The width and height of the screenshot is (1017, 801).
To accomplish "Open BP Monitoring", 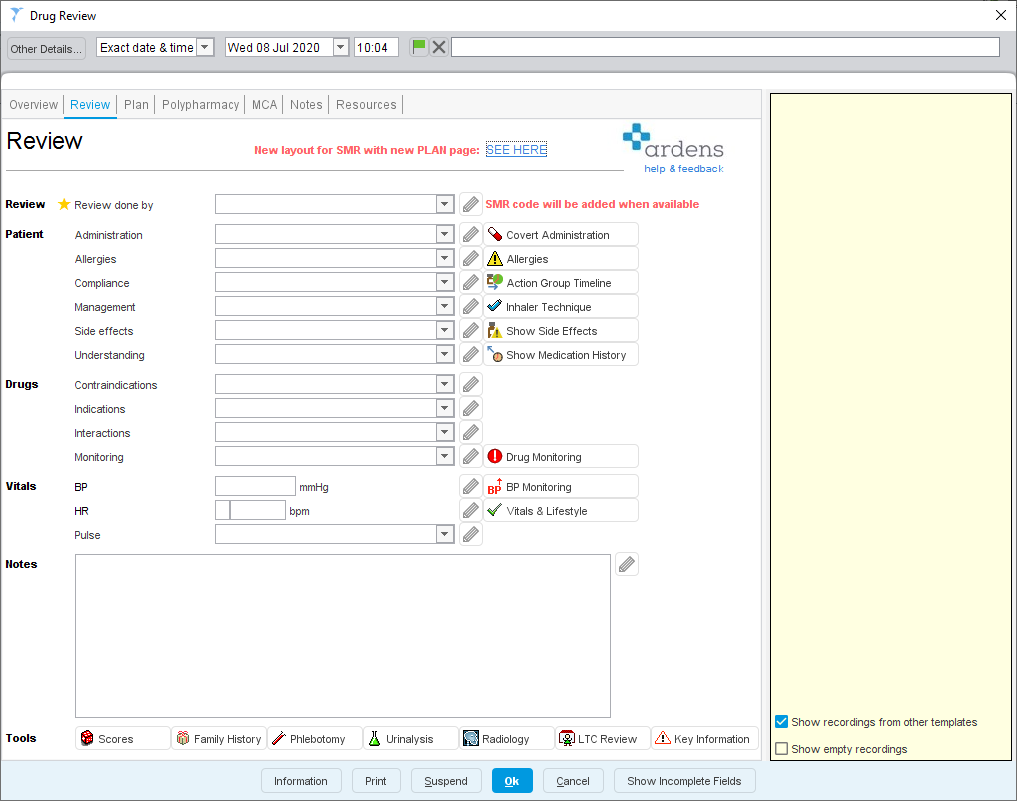I will pyautogui.click(x=560, y=486).
